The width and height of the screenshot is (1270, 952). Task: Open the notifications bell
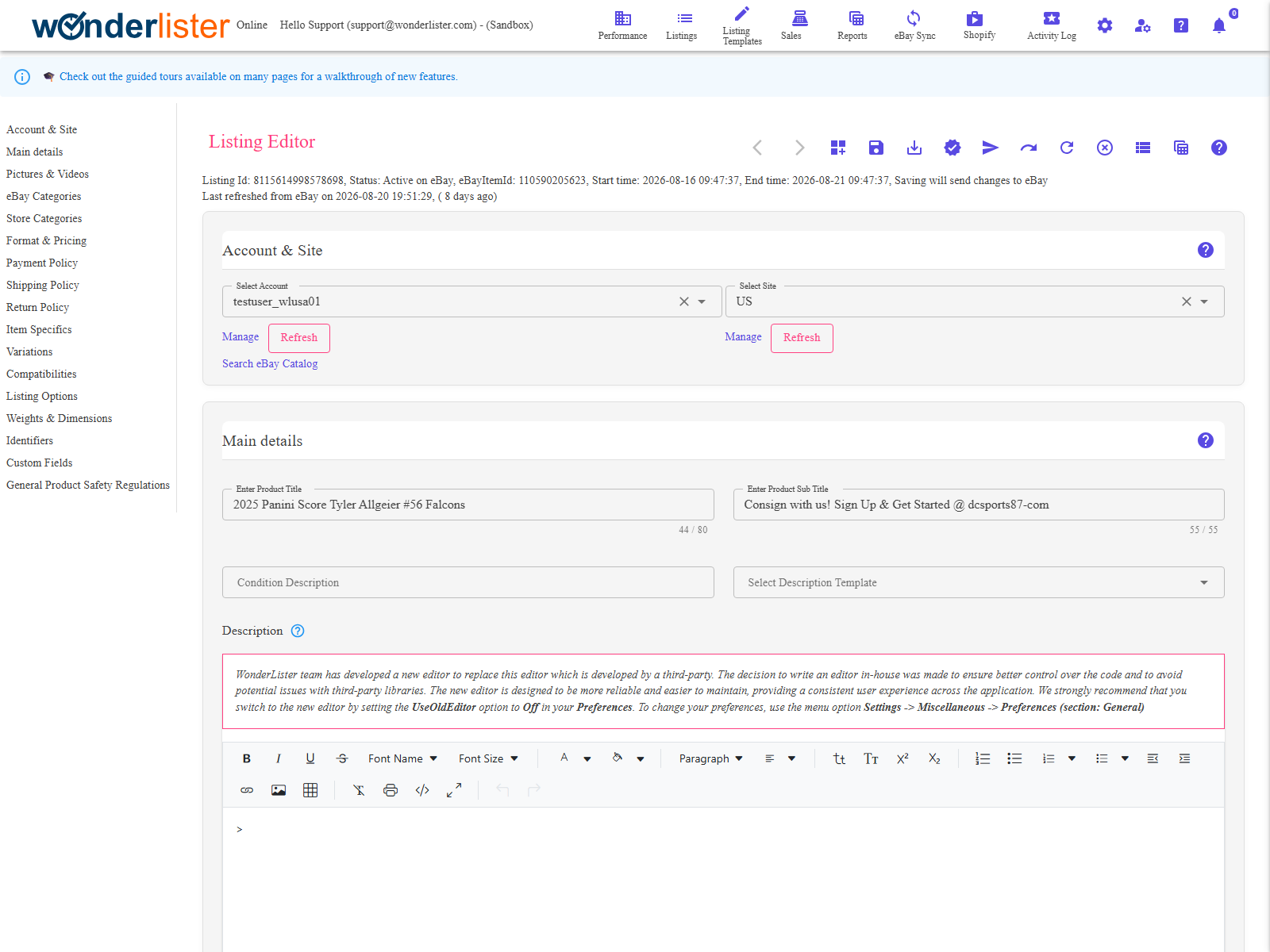point(1219,25)
